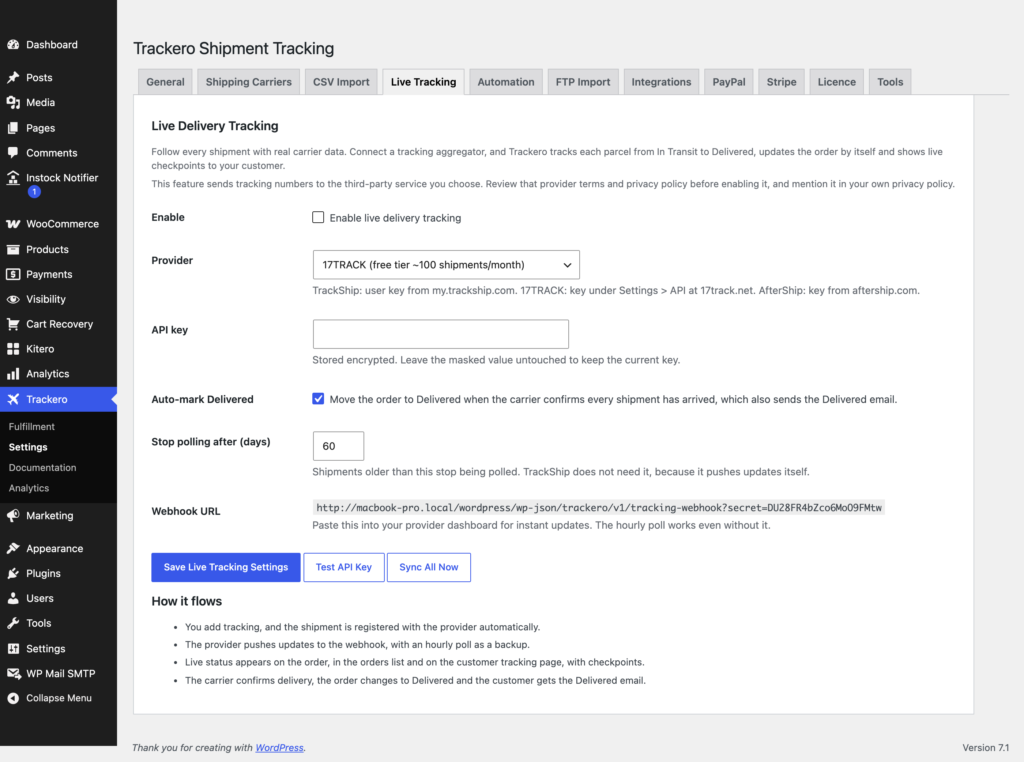Click the Cart Recovery cart icon
The height and width of the screenshot is (762, 1024).
(13, 324)
